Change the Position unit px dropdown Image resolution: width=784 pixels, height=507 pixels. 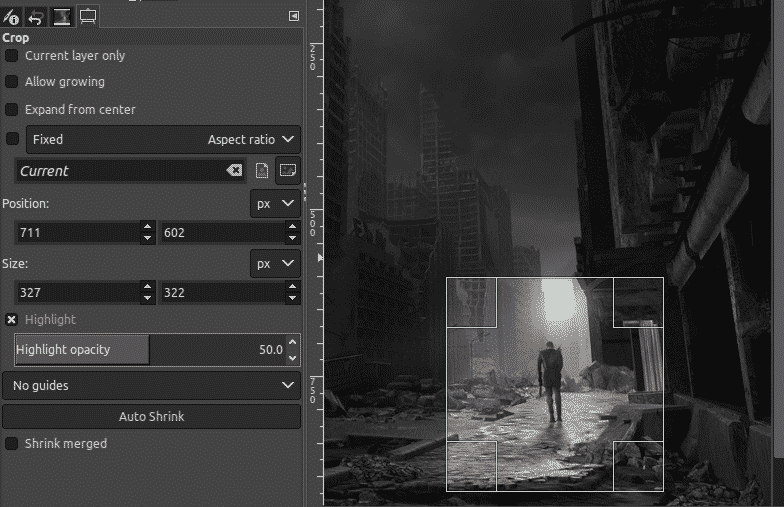pos(275,203)
